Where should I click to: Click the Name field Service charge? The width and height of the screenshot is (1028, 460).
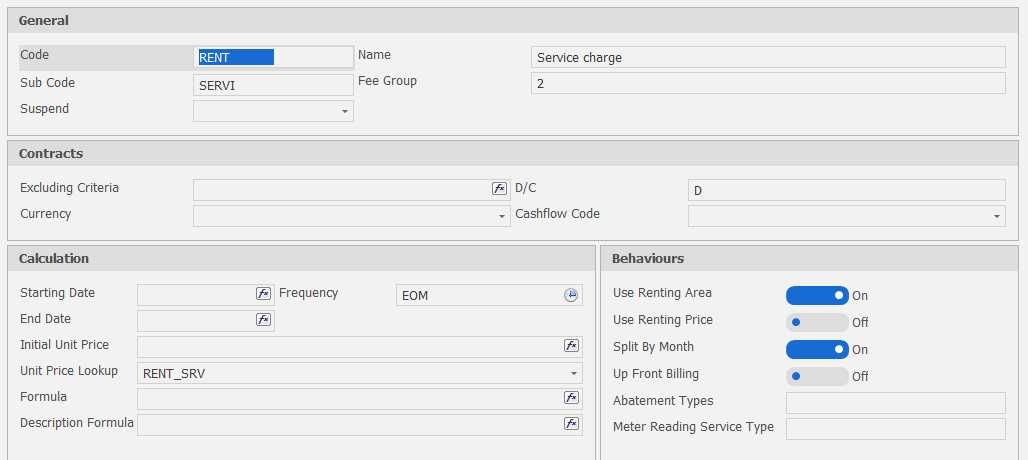[768, 57]
